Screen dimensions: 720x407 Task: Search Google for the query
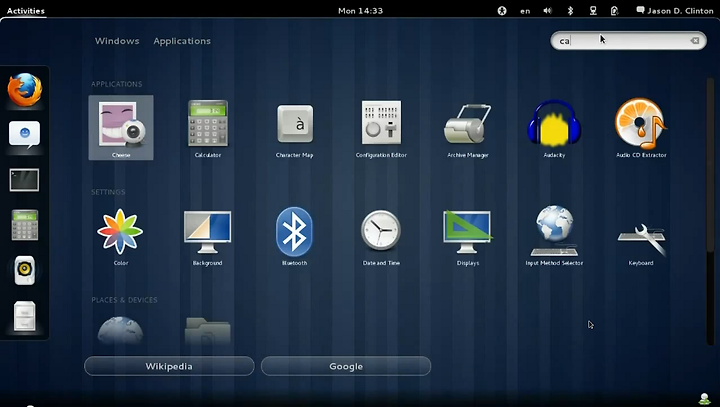[346, 366]
